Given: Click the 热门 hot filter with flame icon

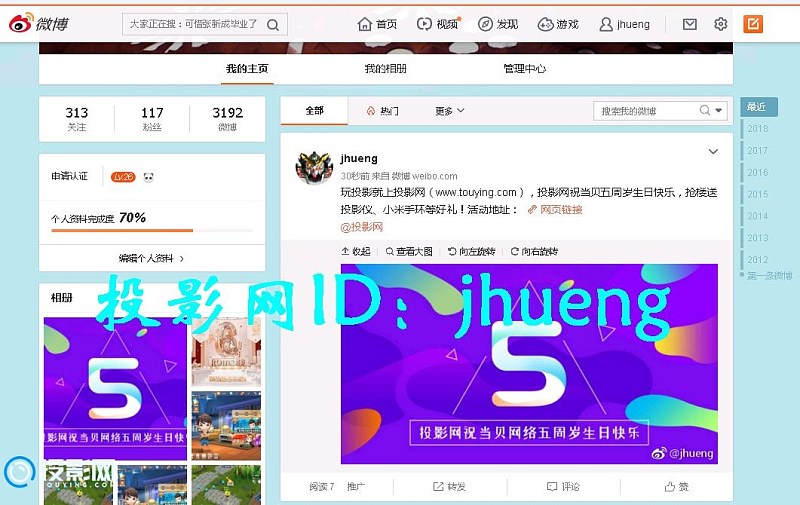Looking at the screenshot, I should [383, 111].
